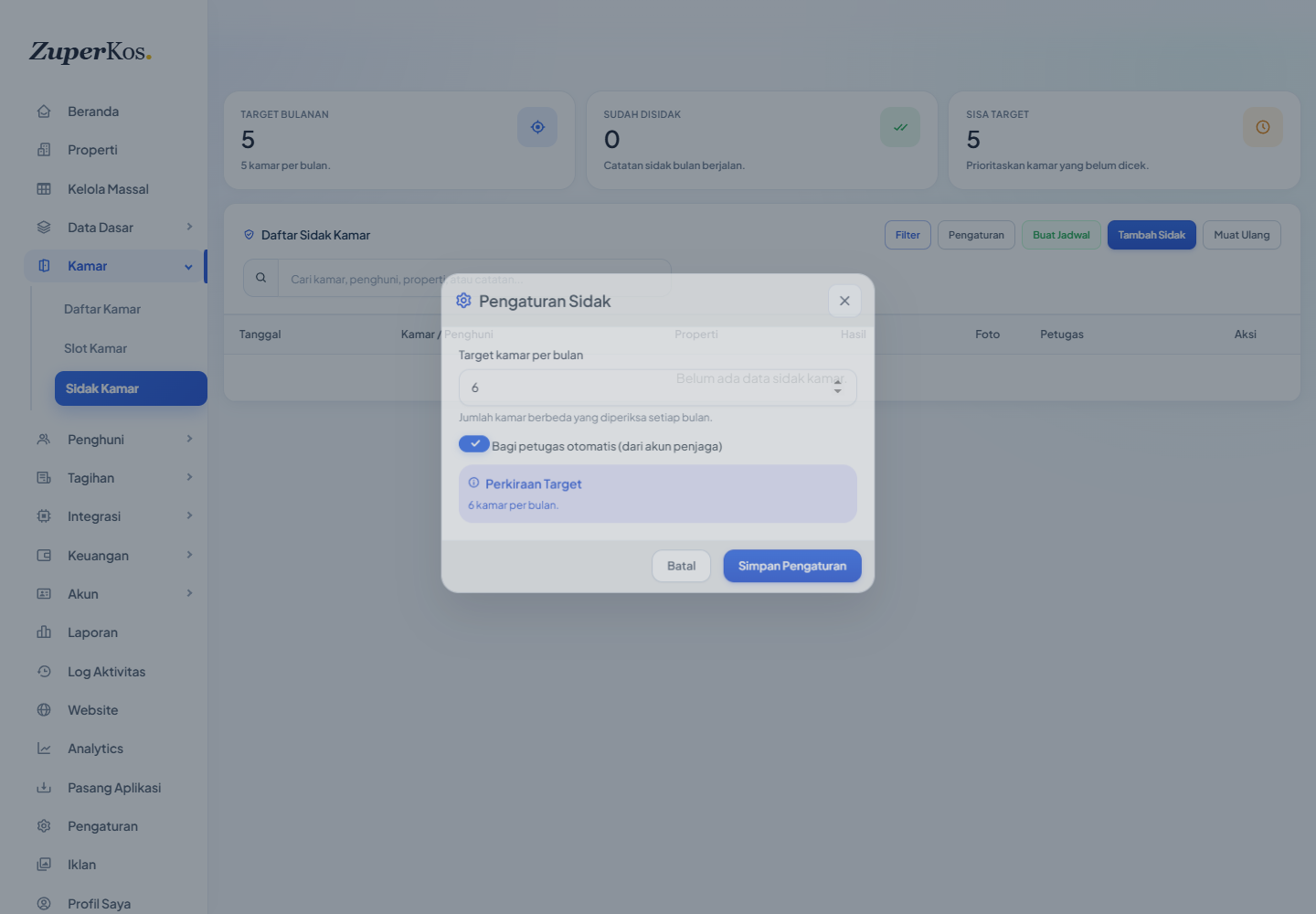Click the Properti building icon
The image size is (1316, 914).
pyautogui.click(x=44, y=150)
